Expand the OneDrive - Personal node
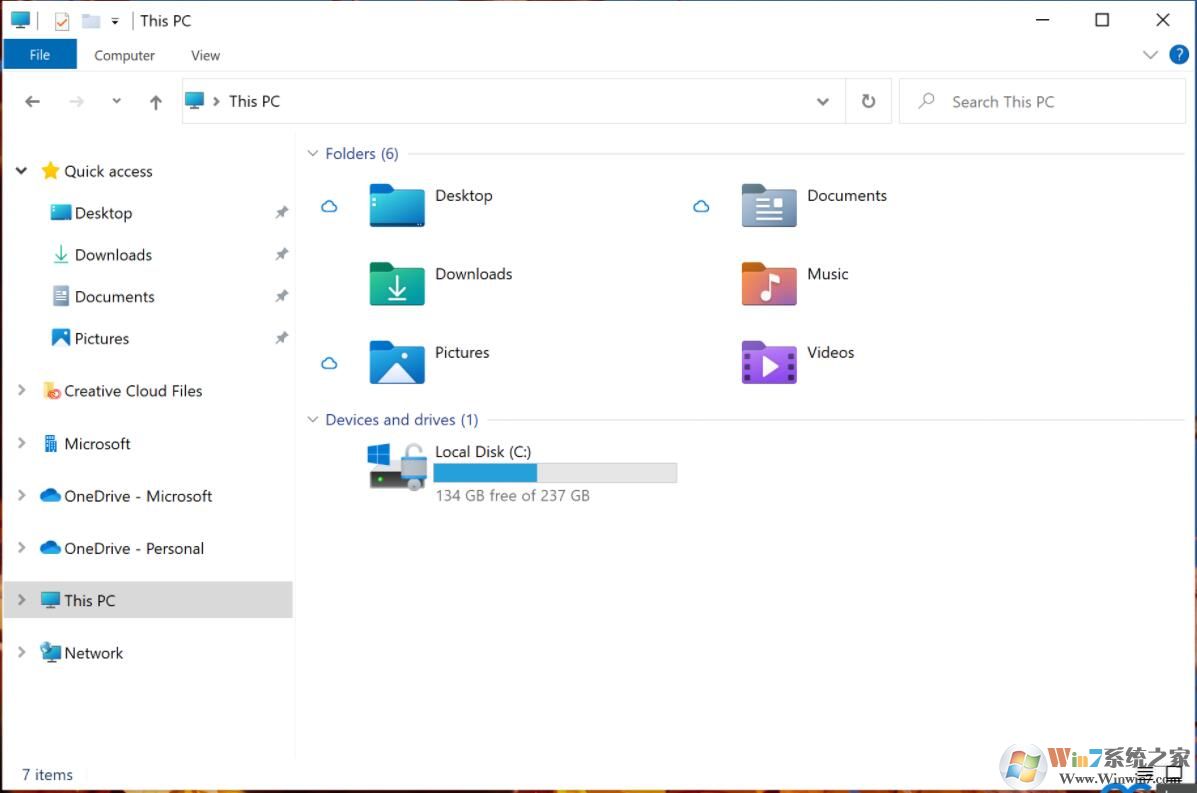The width and height of the screenshot is (1197, 793). click(x=21, y=548)
